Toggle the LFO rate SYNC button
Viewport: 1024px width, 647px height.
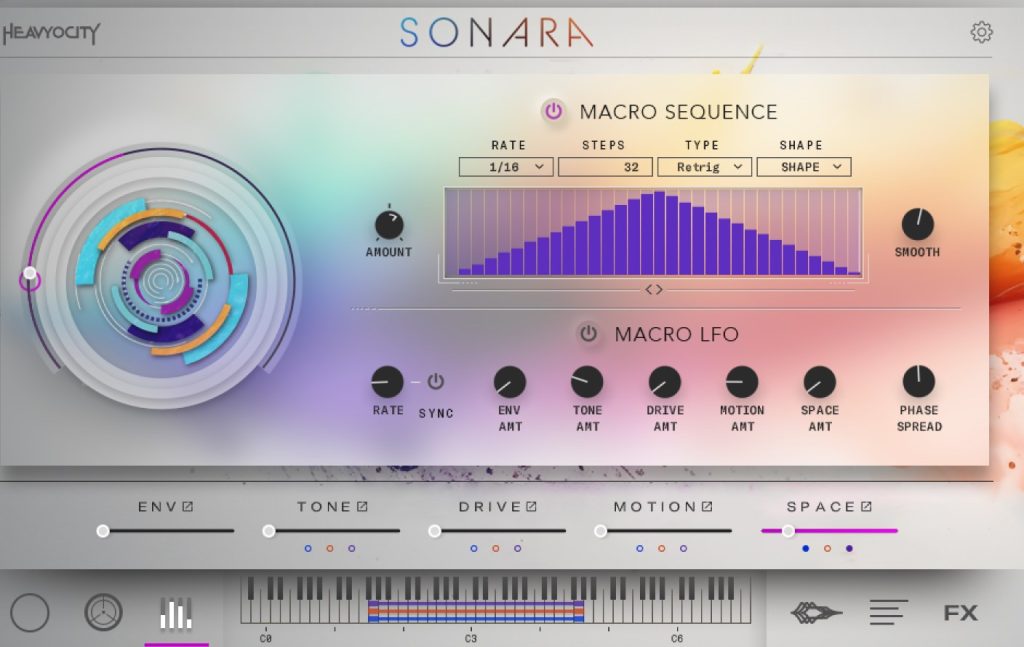point(436,382)
